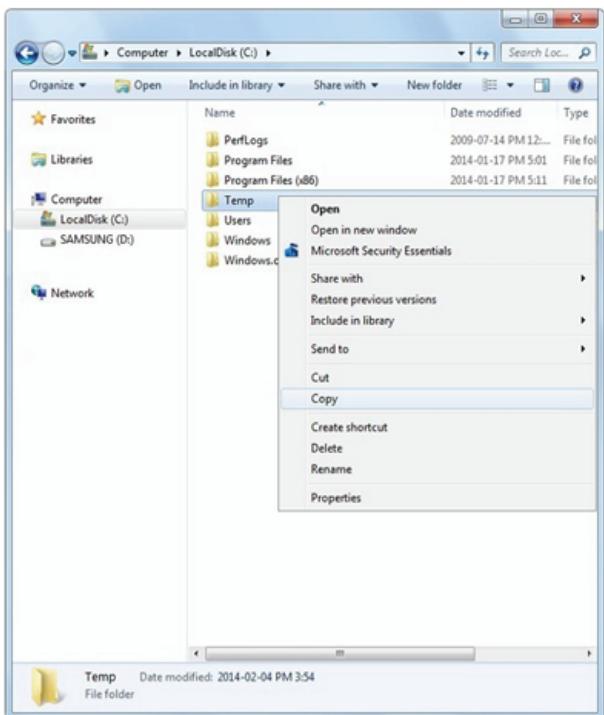The width and height of the screenshot is (604, 715).
Task: Open the Organize dropdown menu
Action: [57, 85]
